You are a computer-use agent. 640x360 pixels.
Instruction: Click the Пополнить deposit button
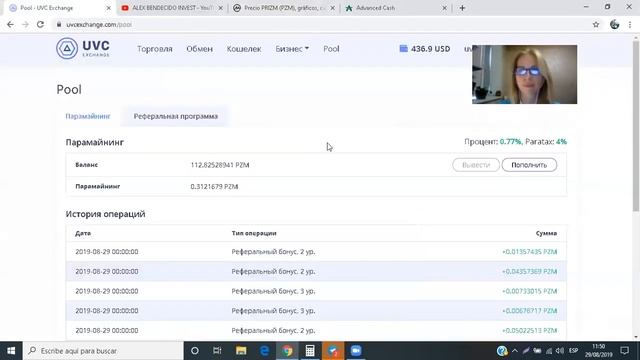tap(529, 165)
